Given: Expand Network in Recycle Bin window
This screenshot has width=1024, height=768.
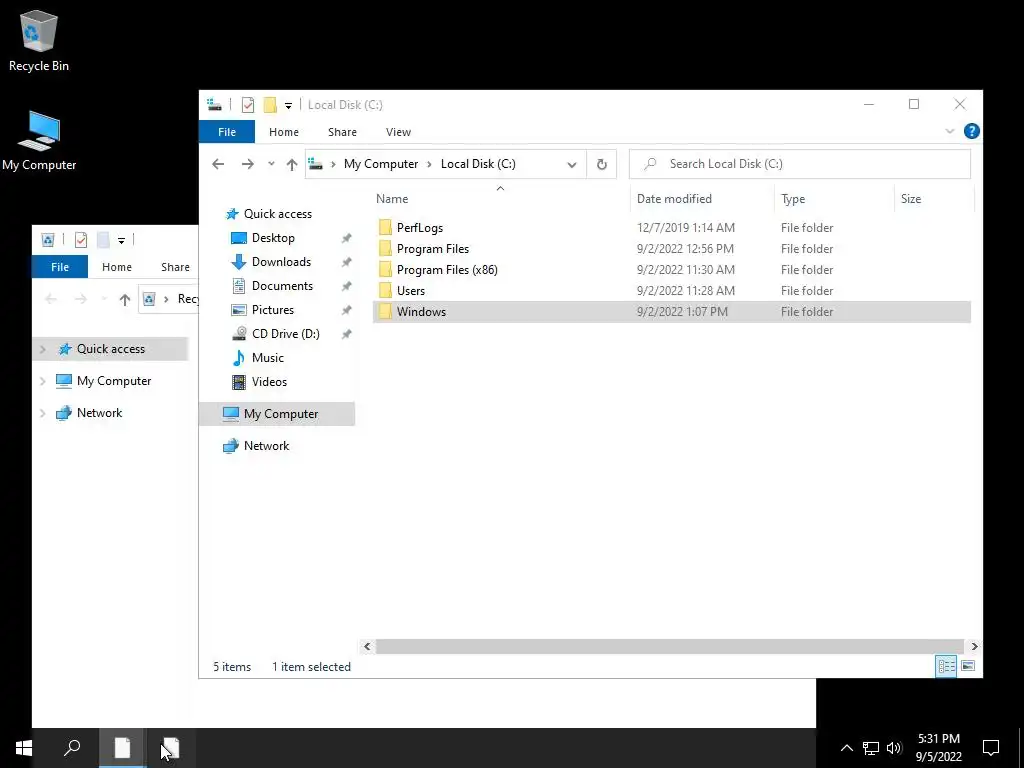Looking at the screenshot, I should click(x=43, y=413).
